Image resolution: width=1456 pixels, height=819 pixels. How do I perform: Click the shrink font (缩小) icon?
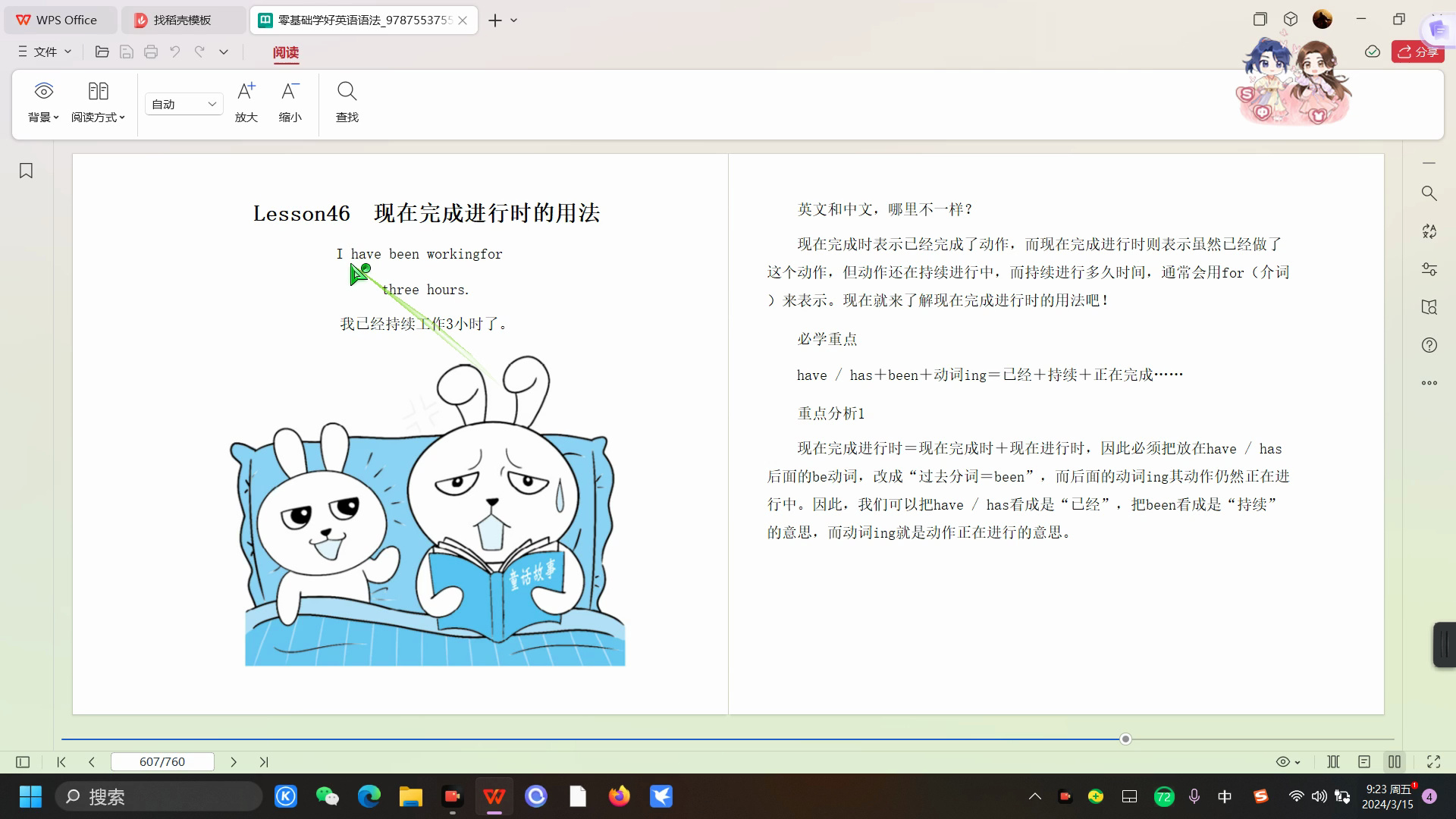click(x=290, y=92)
